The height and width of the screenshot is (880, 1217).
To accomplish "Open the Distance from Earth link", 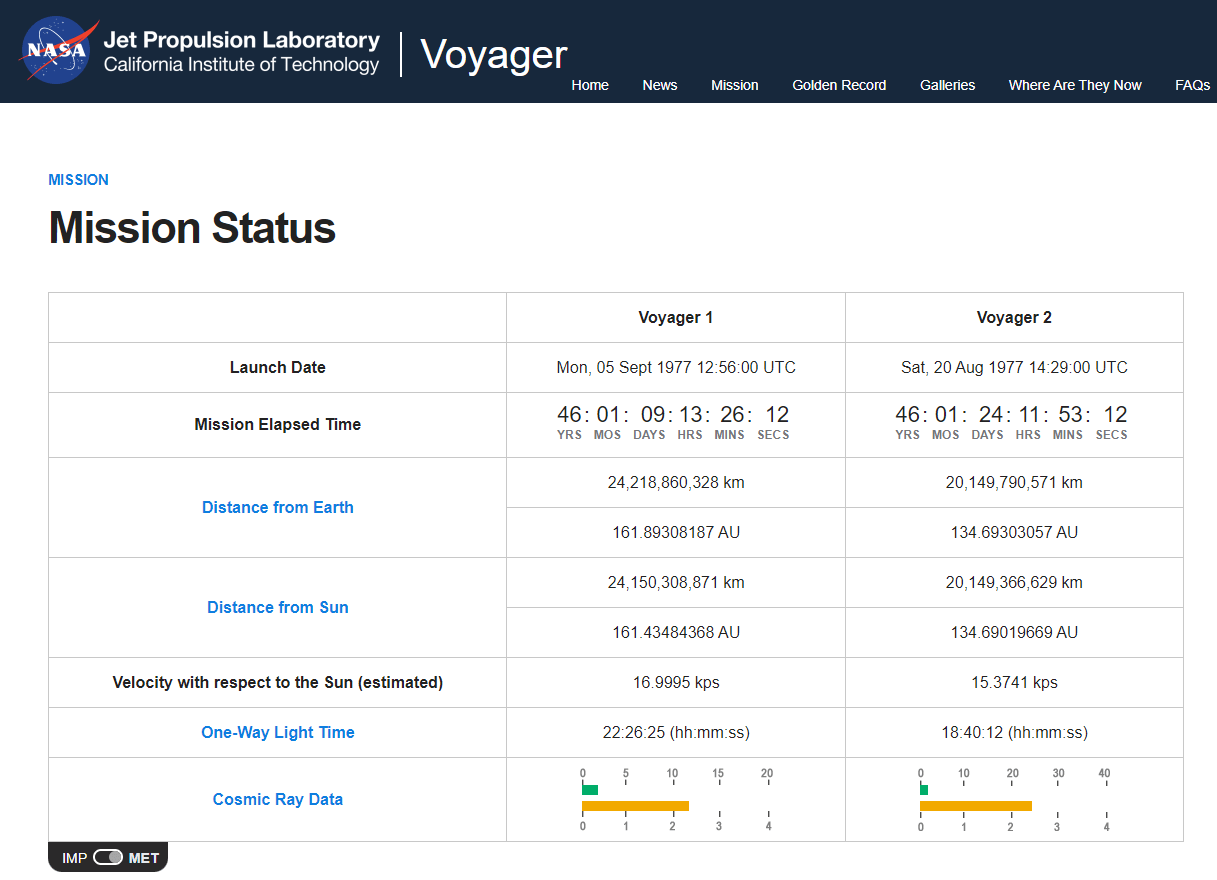I will (x=278, y=507).
